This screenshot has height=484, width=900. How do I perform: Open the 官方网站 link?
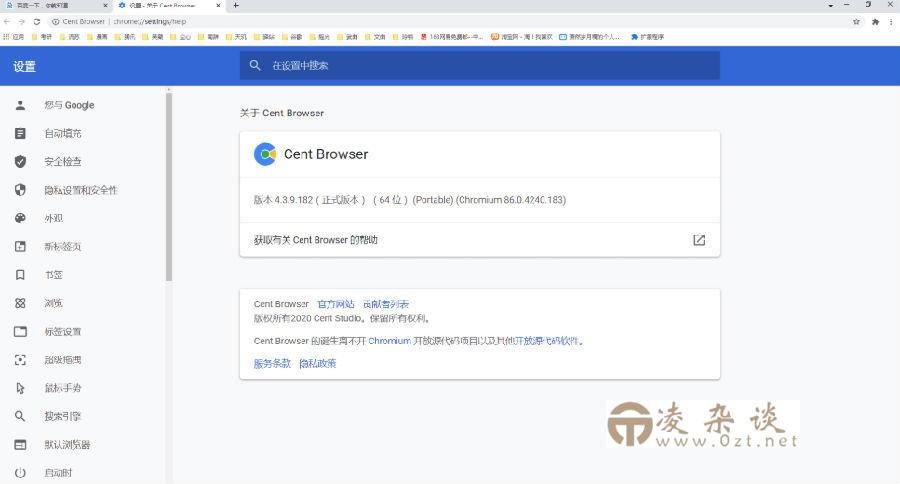(336, 304)
